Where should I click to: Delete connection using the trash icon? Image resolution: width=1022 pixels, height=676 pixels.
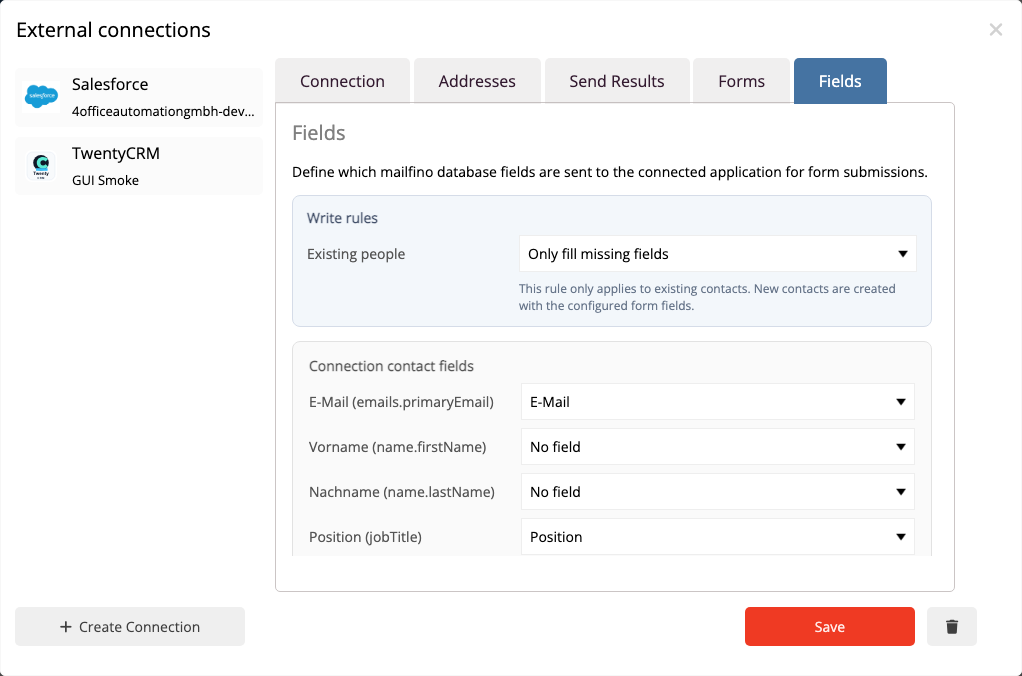pos(952,626)
